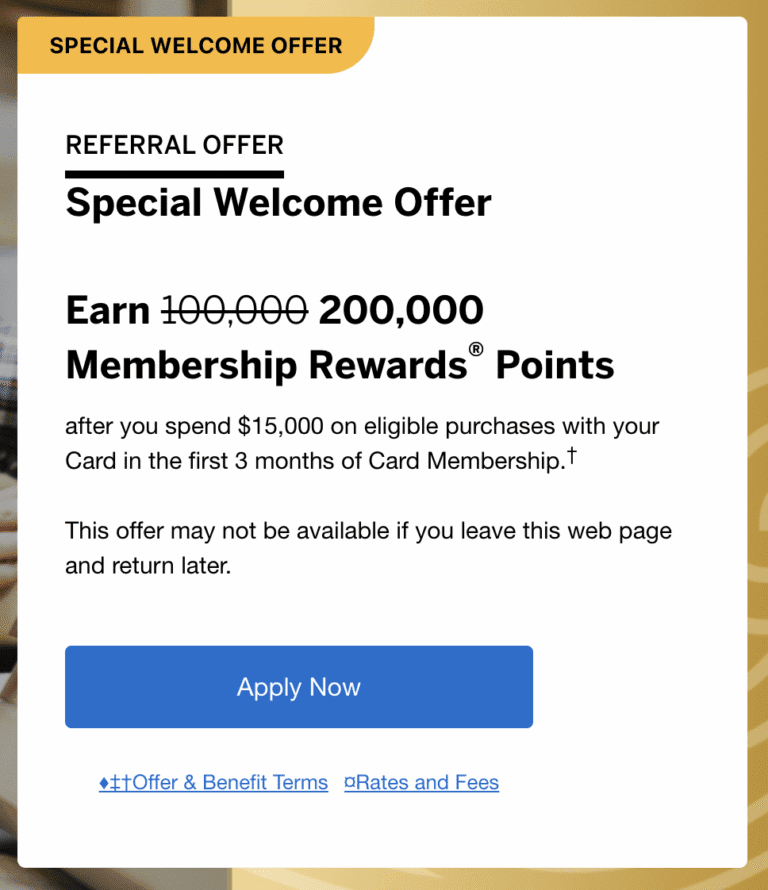Click the 'and return later.' text
Viewport: 768px width, 890px height.
tap(148, 565)
